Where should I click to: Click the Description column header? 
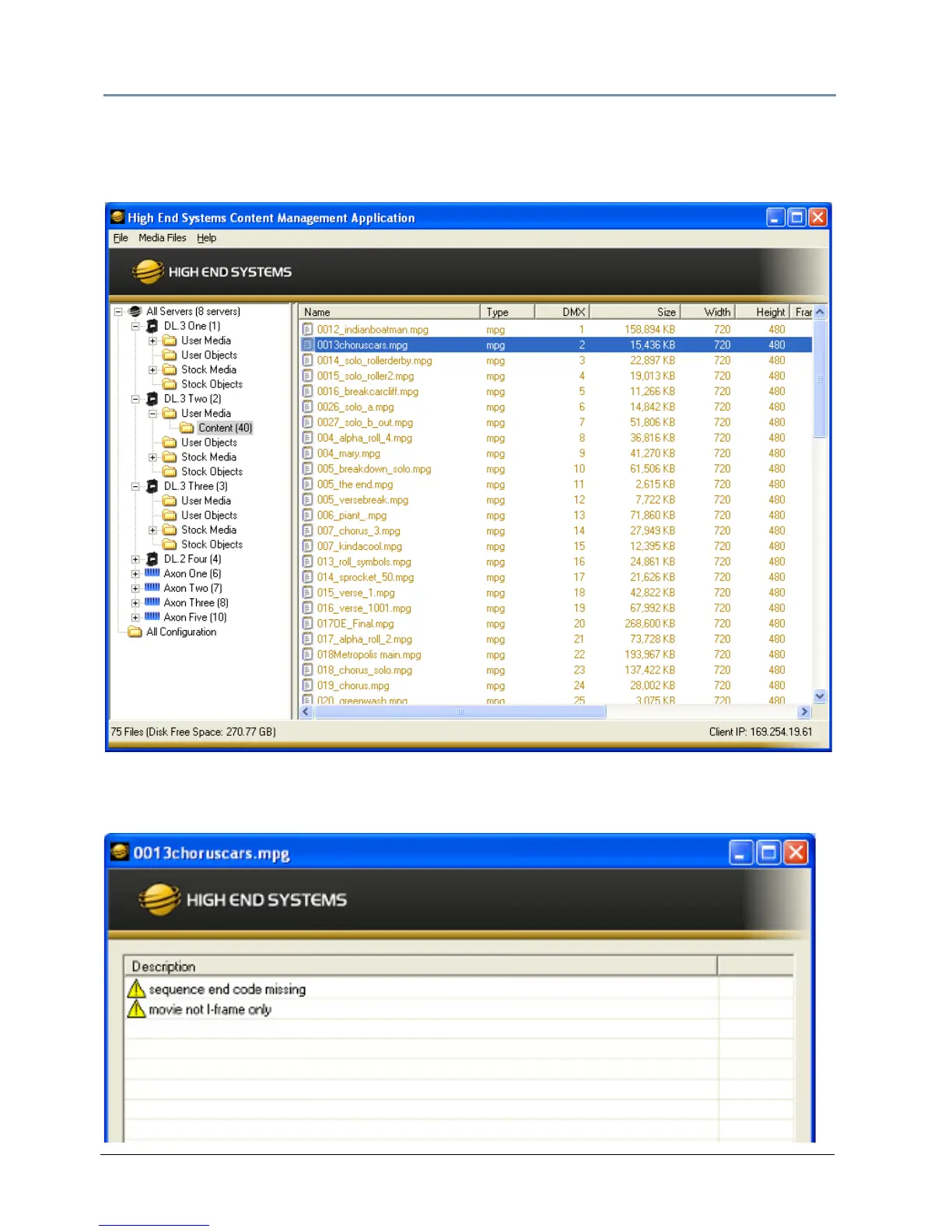tap(420, 966)
